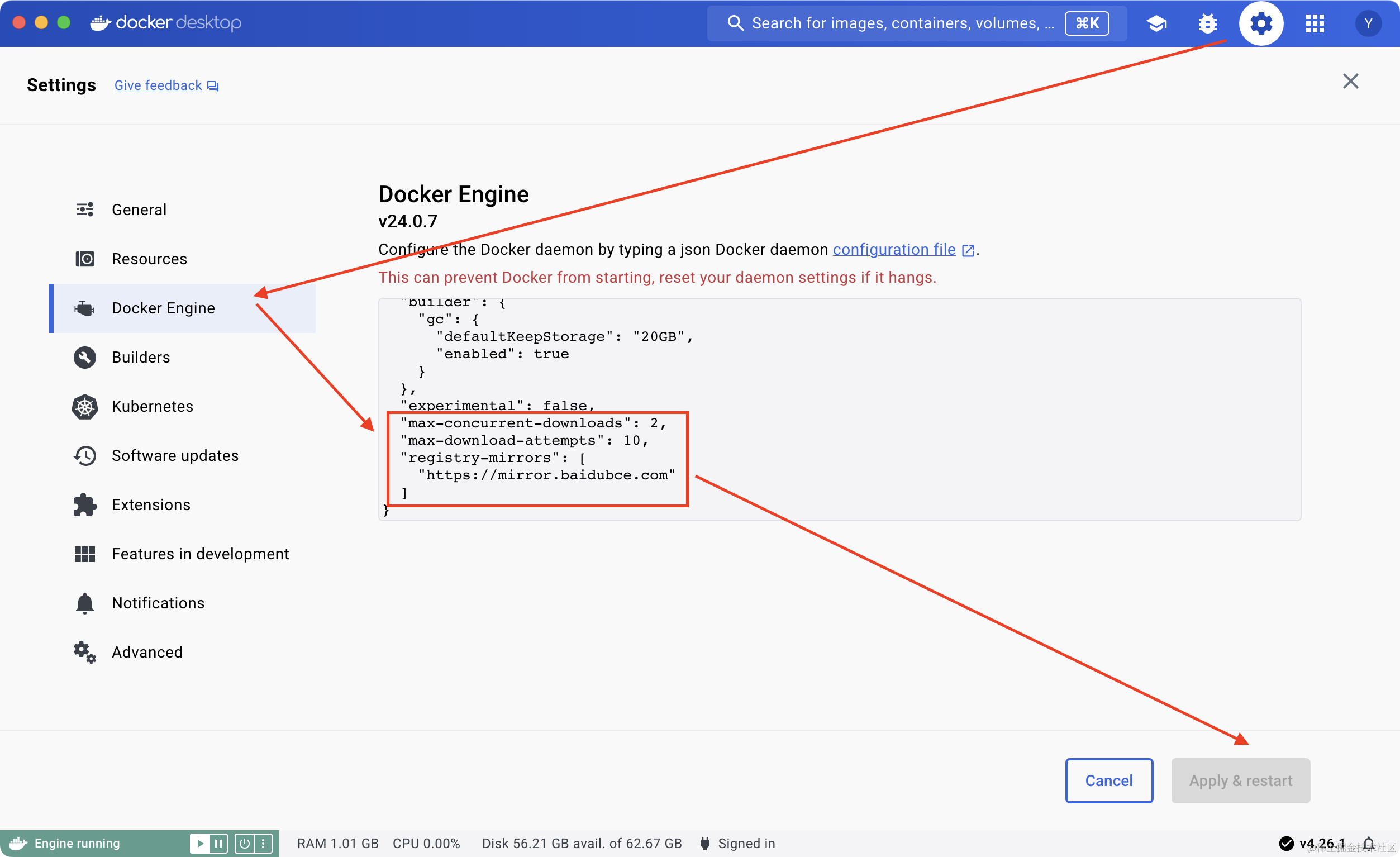
Task: Go to Software updates settings
Action: [174, 455]
